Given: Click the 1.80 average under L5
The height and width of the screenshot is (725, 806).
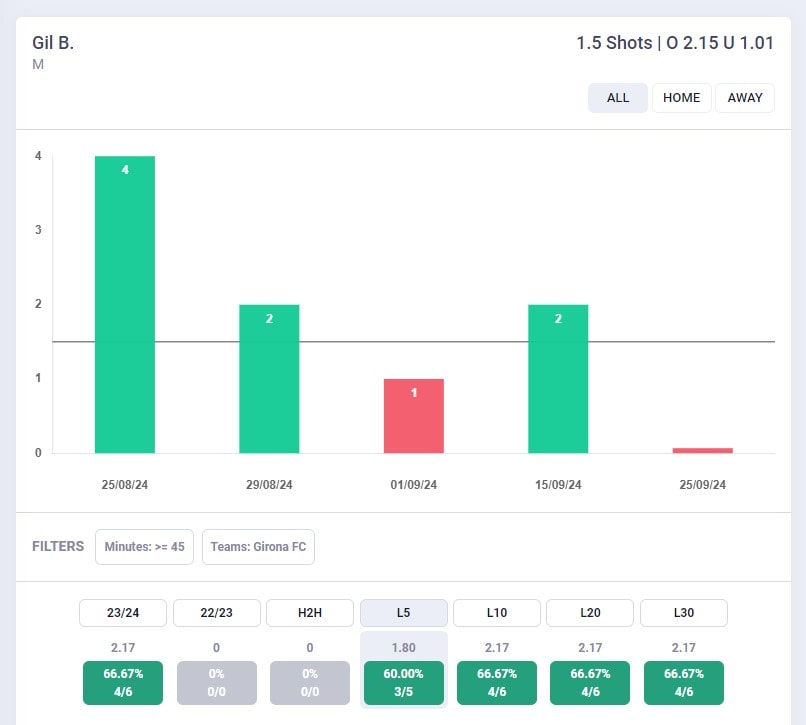Looking at the screenshot, I should (404, 647).
